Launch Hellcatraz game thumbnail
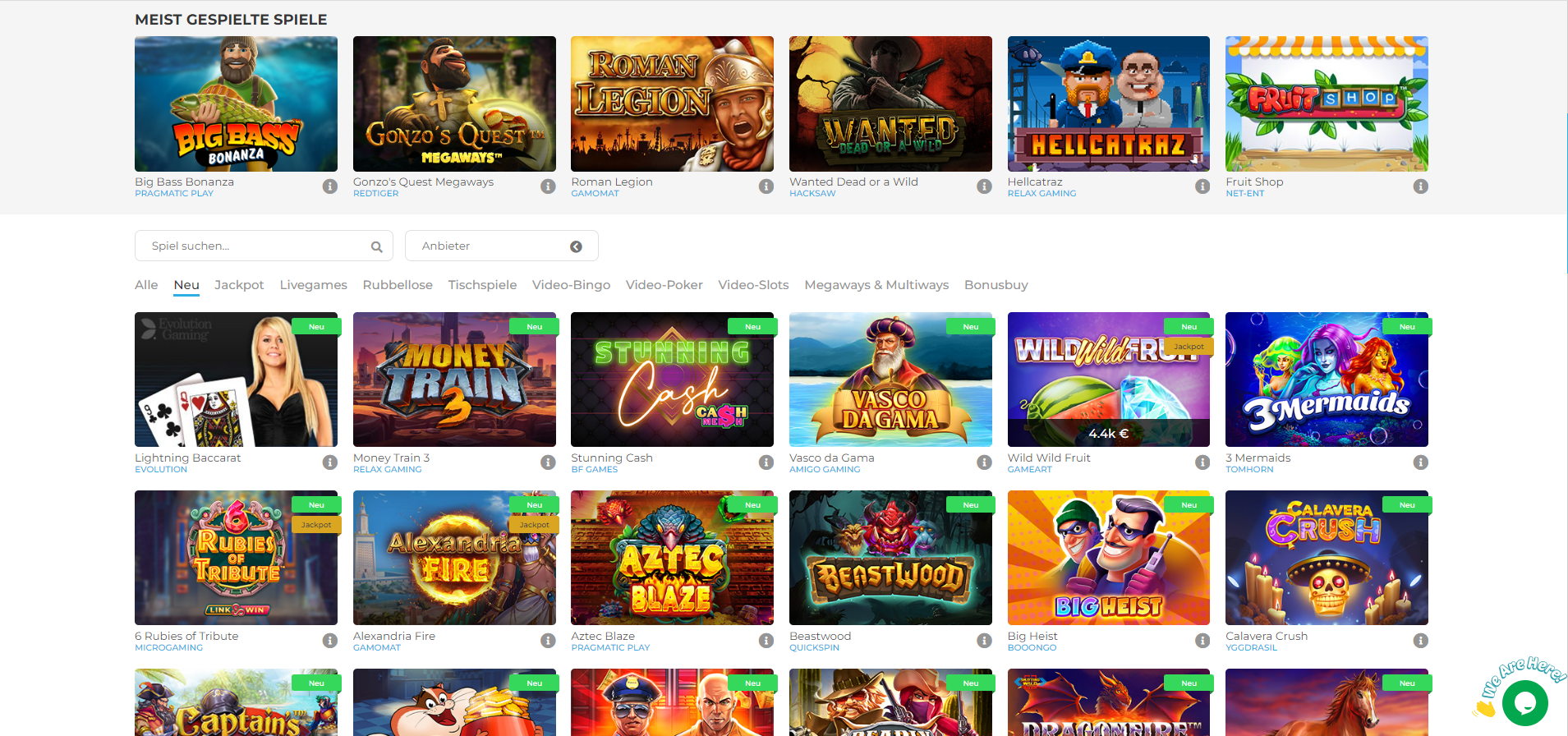The width and height of the screenshot is (1568, 736). point(1109,103)
